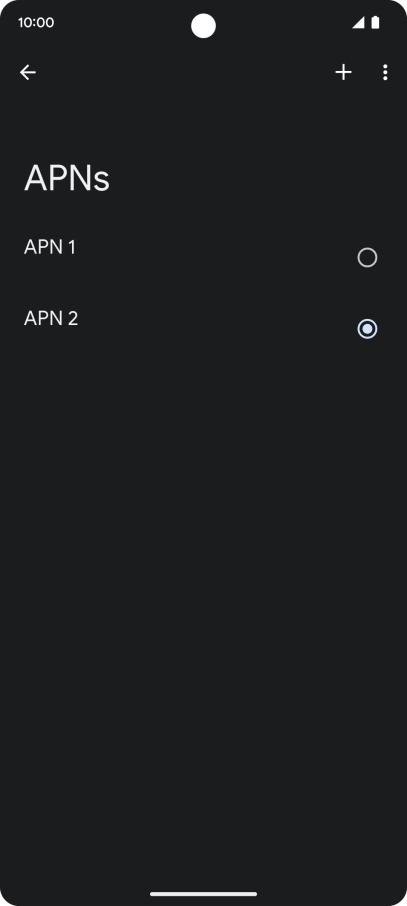This screenshot has height=906, width=407.
Task: Open the three-dot overflow menu
Action: (385, 72)
